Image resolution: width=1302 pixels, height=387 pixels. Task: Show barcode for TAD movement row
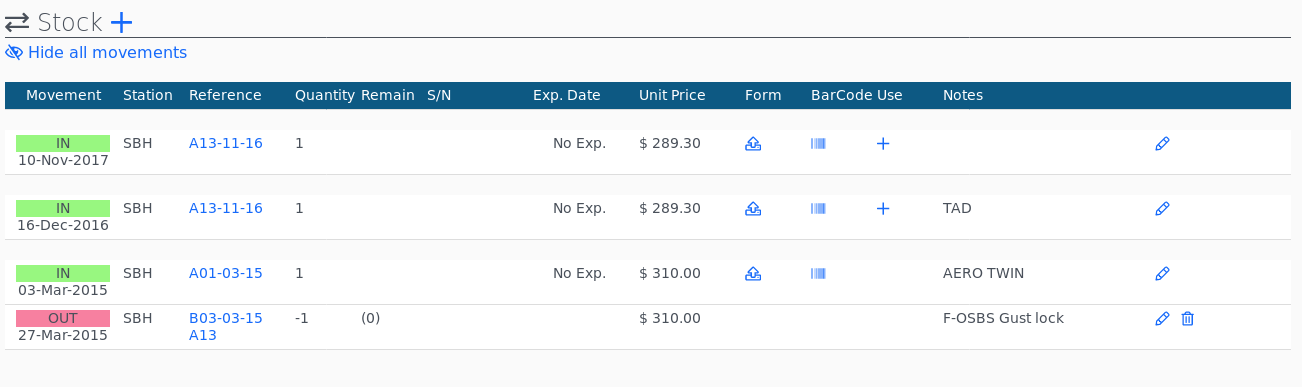819,209
